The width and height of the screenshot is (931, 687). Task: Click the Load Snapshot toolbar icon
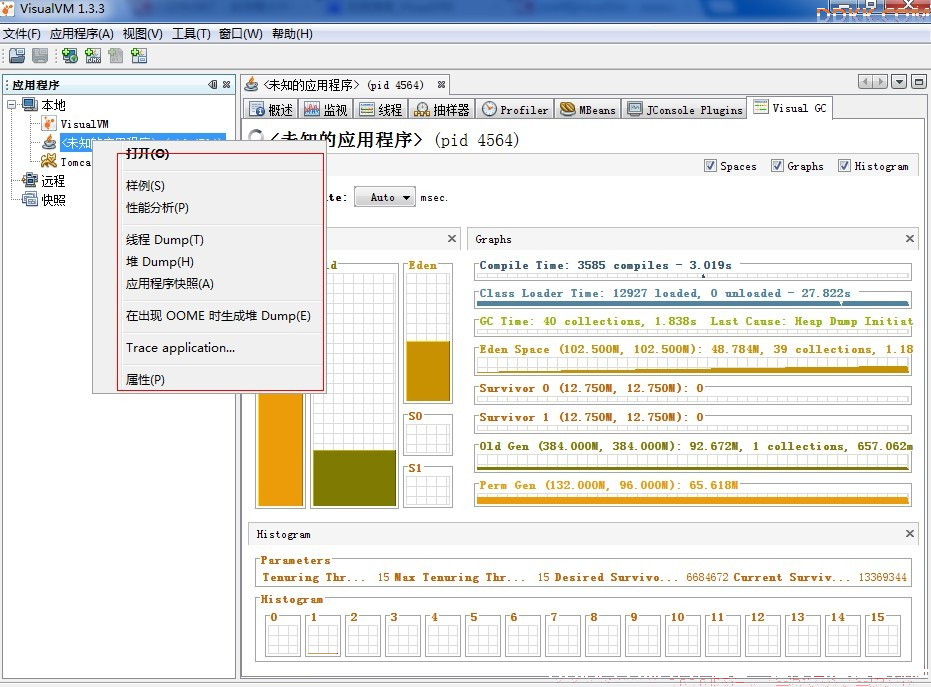(x=17, y=56)
